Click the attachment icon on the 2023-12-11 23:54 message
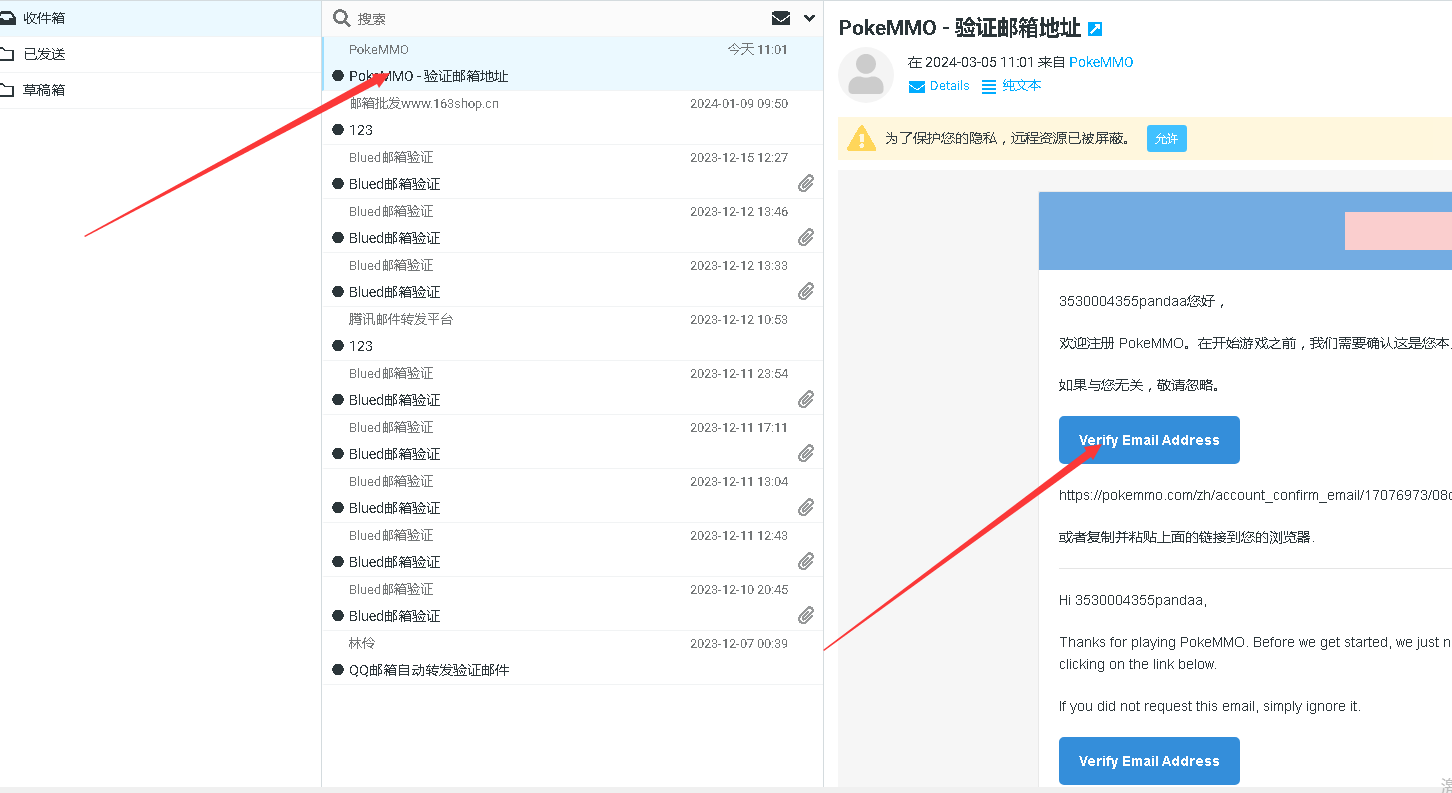Screen dimensions: 1452x793 806,399
